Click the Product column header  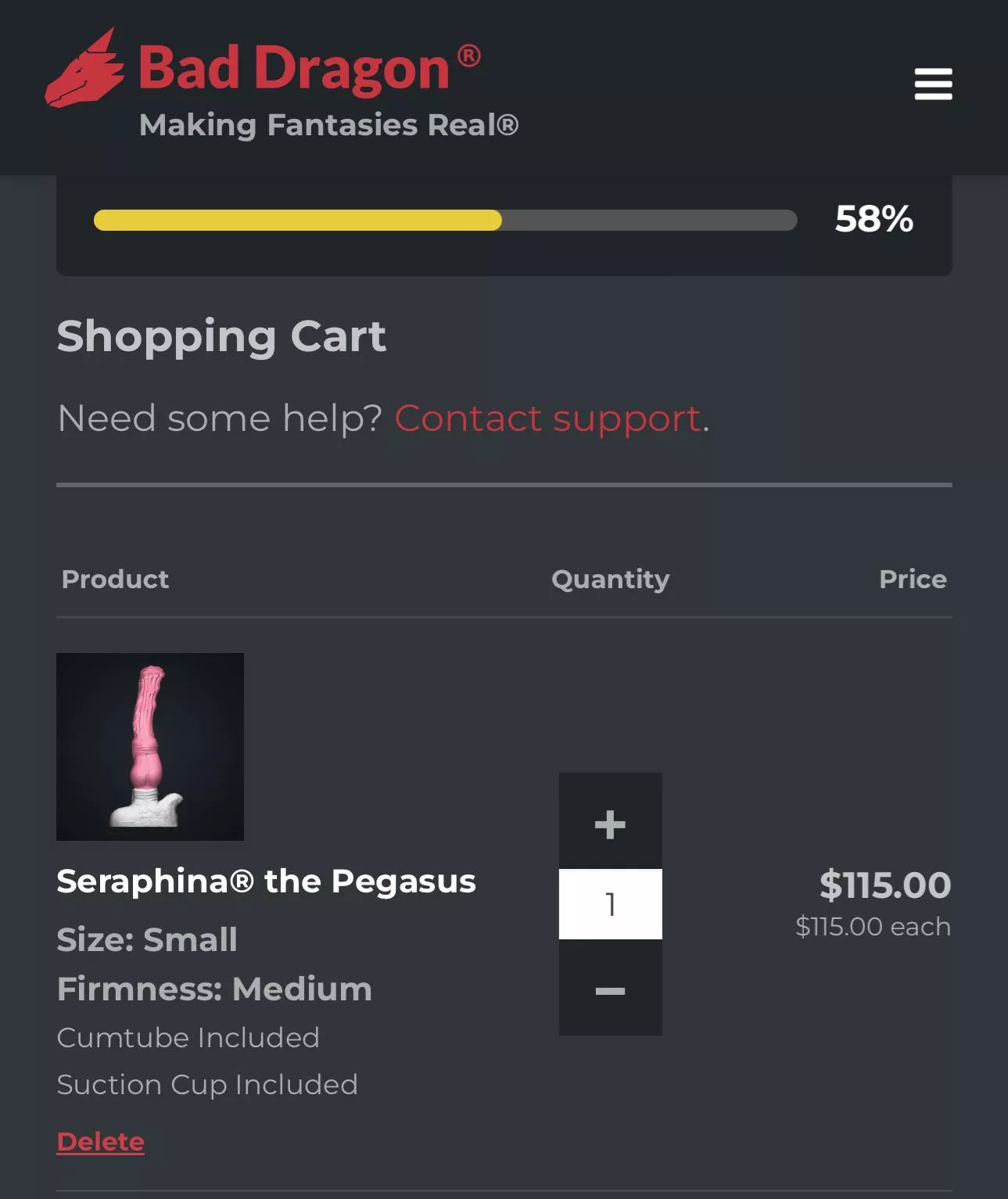point(115,579)
